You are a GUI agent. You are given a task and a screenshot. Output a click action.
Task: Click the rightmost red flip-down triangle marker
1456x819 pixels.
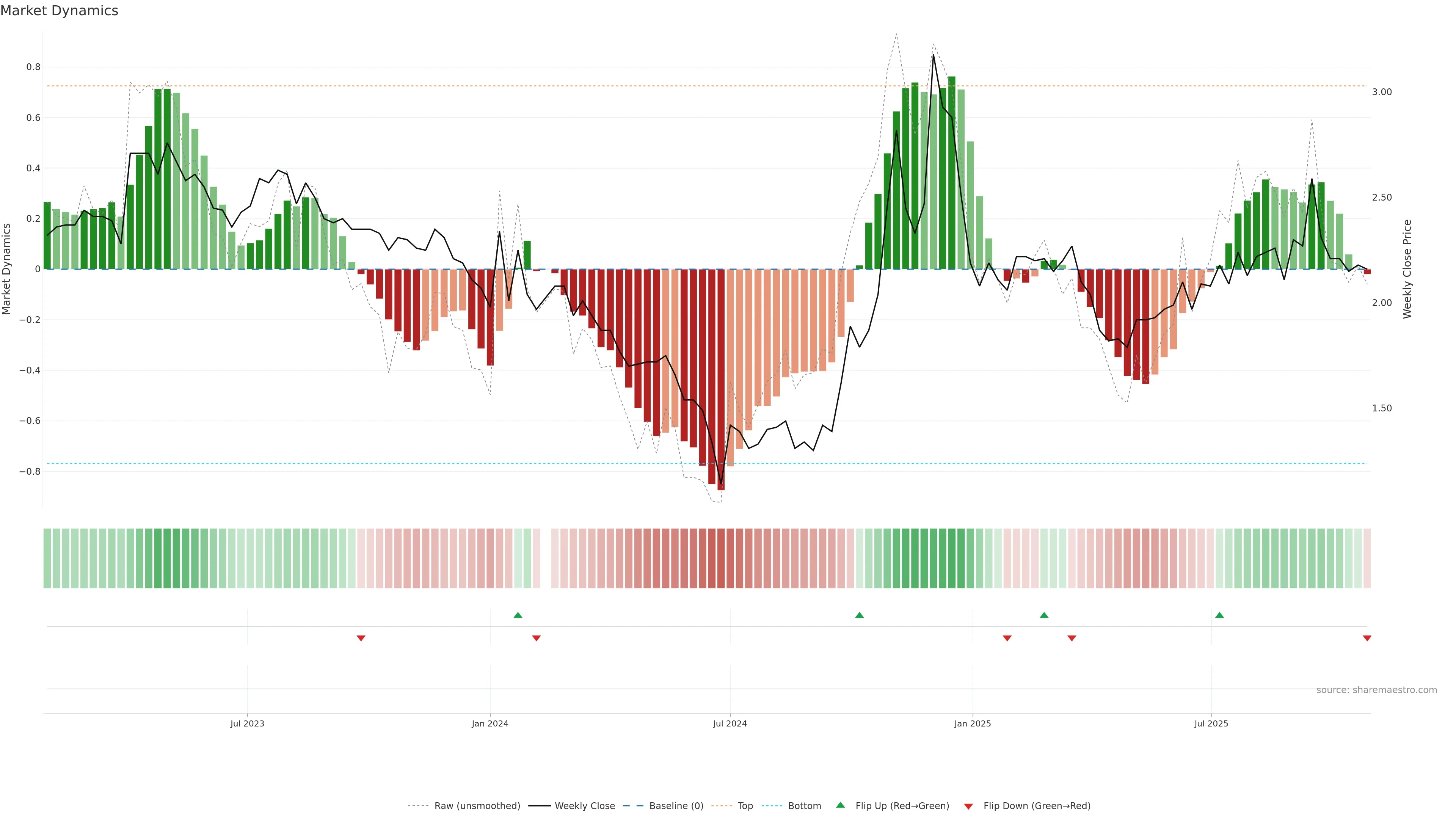[1367, 638]
